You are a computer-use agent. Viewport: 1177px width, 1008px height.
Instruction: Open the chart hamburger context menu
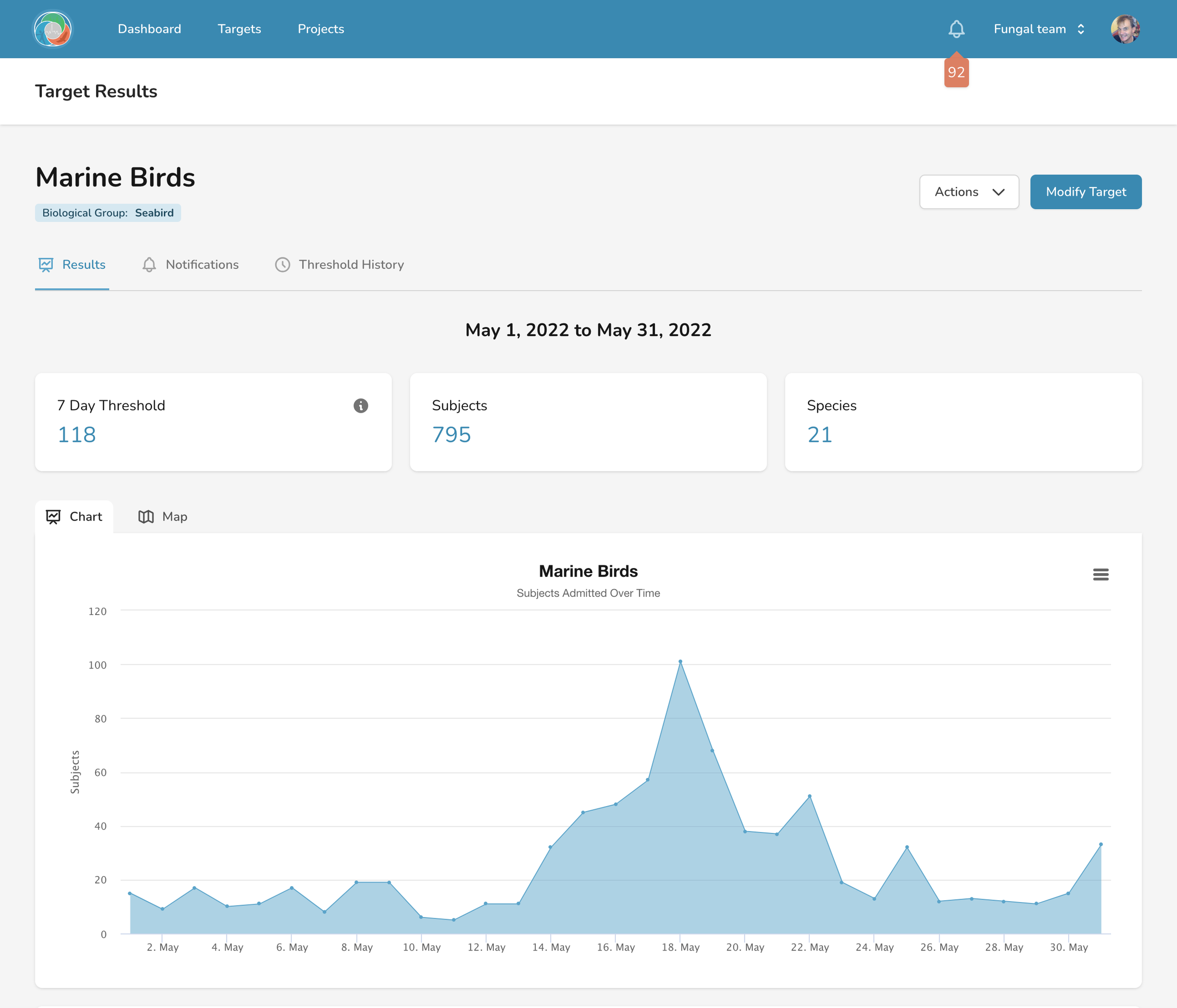1100,575
